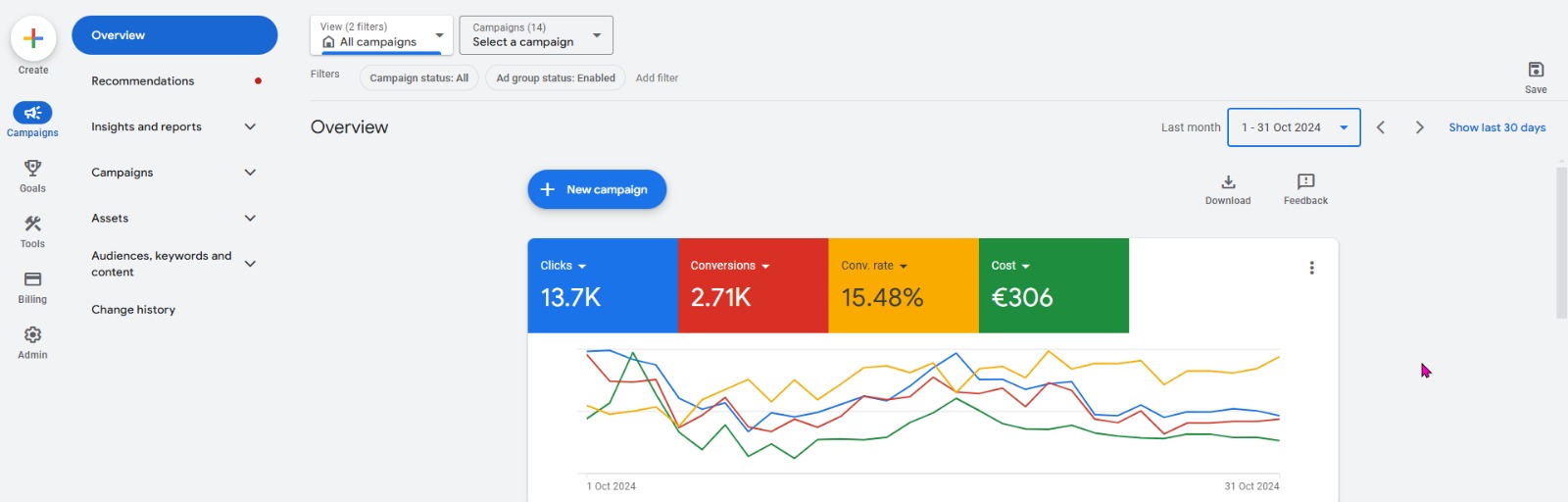Open the chart card three-dot menu
The width and height of the screenshot is (1568, 502).
[1311, 268]
